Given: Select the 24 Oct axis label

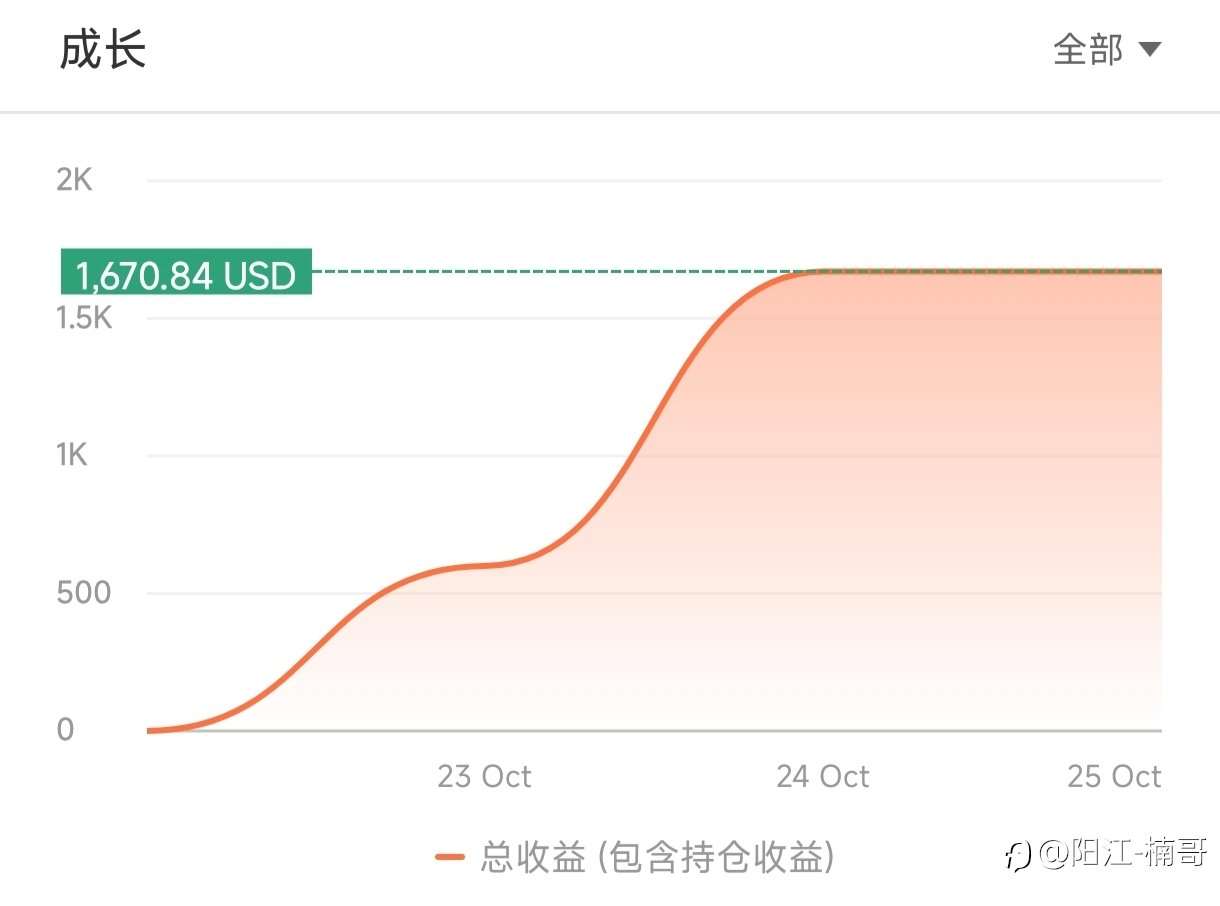Looking at the screenshot, I should 822,777.
